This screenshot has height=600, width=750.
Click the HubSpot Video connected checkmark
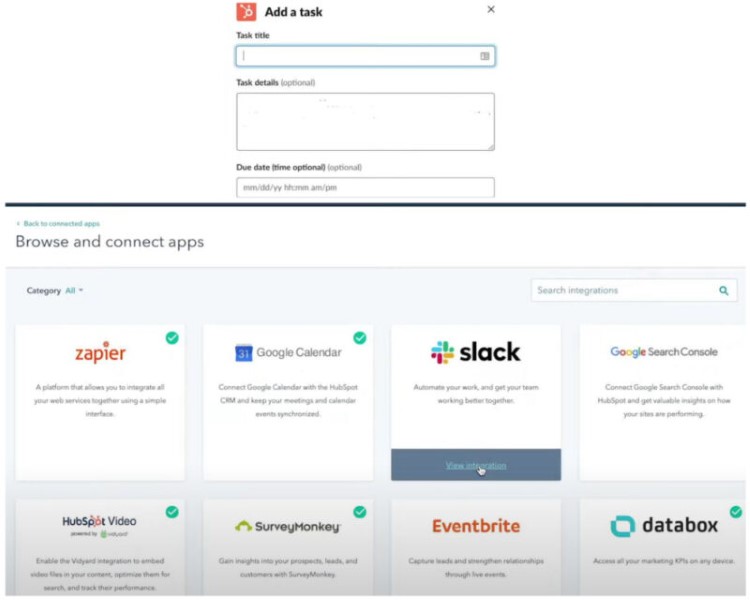(x=172, y=512)
